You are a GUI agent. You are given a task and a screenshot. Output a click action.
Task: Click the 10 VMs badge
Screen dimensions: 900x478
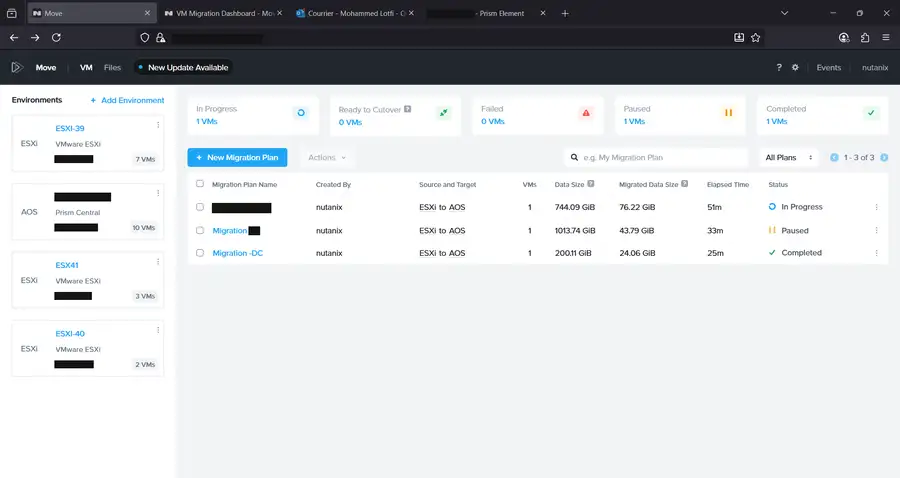pyautogui.click(x=143, y=228)
